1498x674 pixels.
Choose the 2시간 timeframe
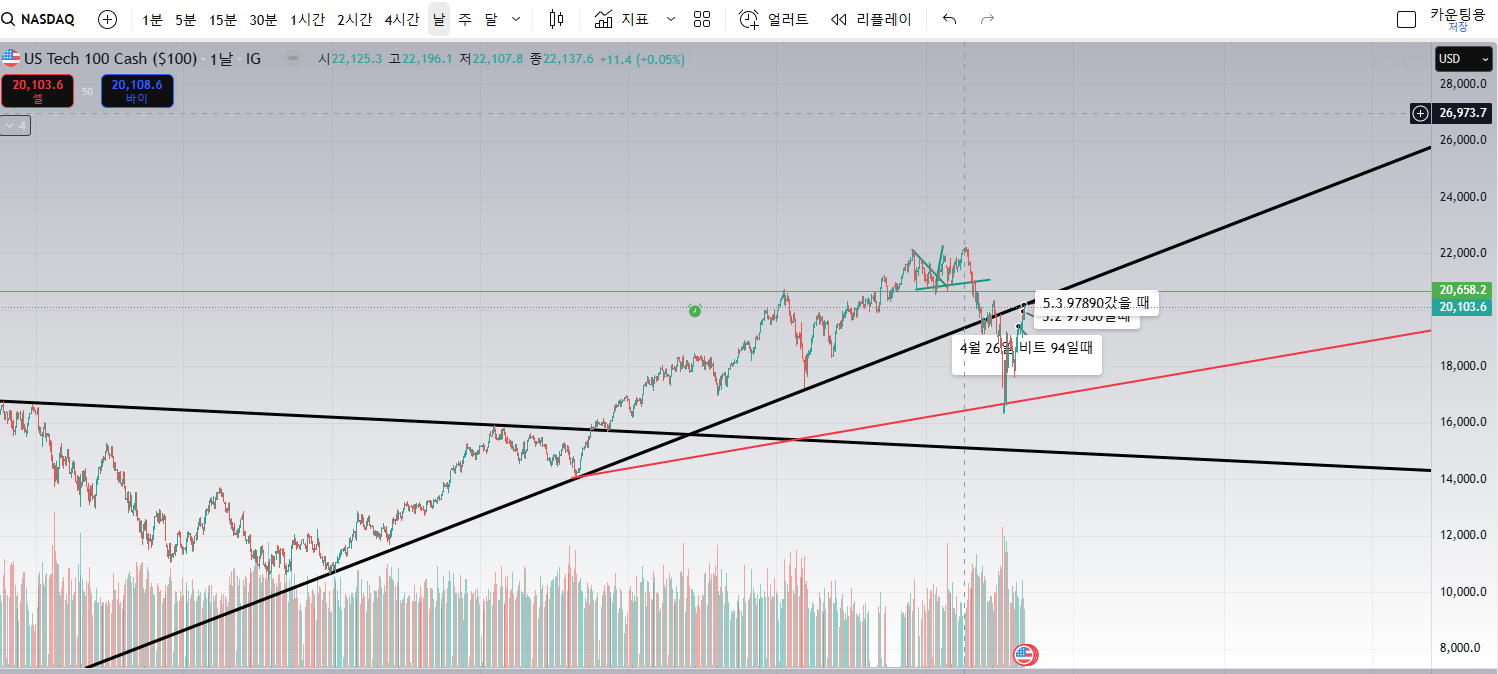coord(354,19)
